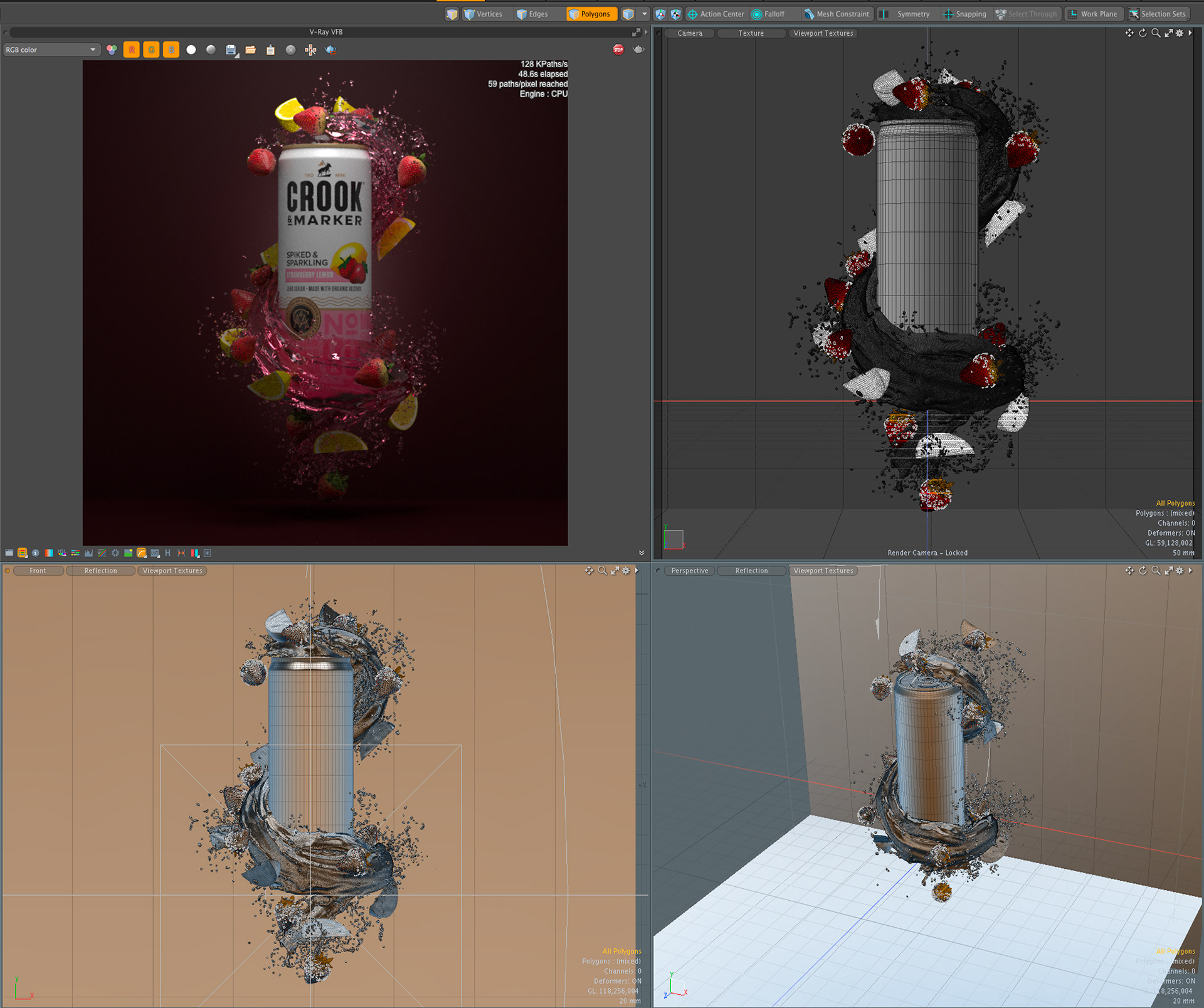Toggle the sRGB curve icon in VFB
Viewport: 1204px width, 1008px height.
coord(142,553)
